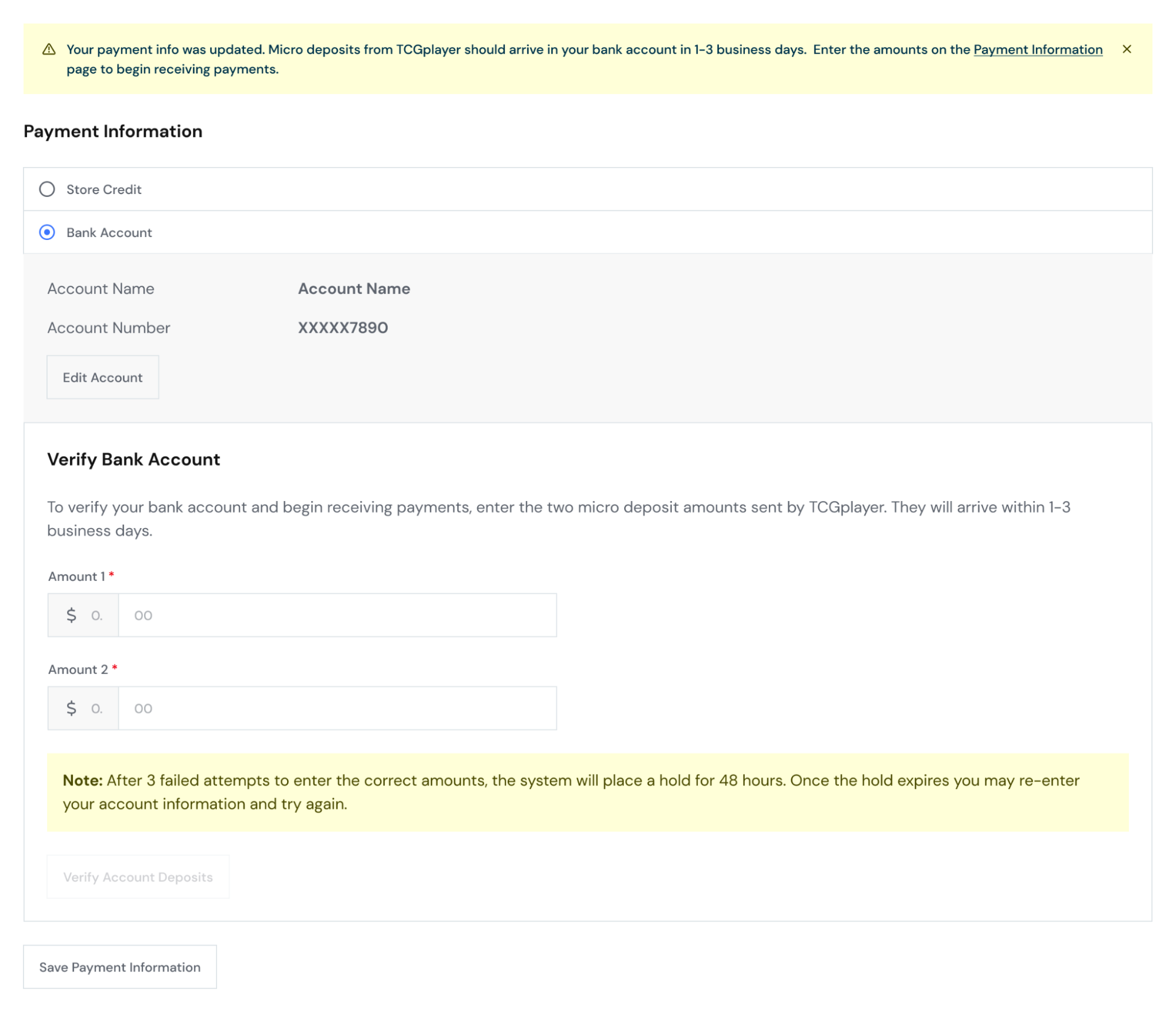The width and height of the screenshot is (1176, 1012).
Task: Select the Store Credit radio button
Action: pos(47,189)
